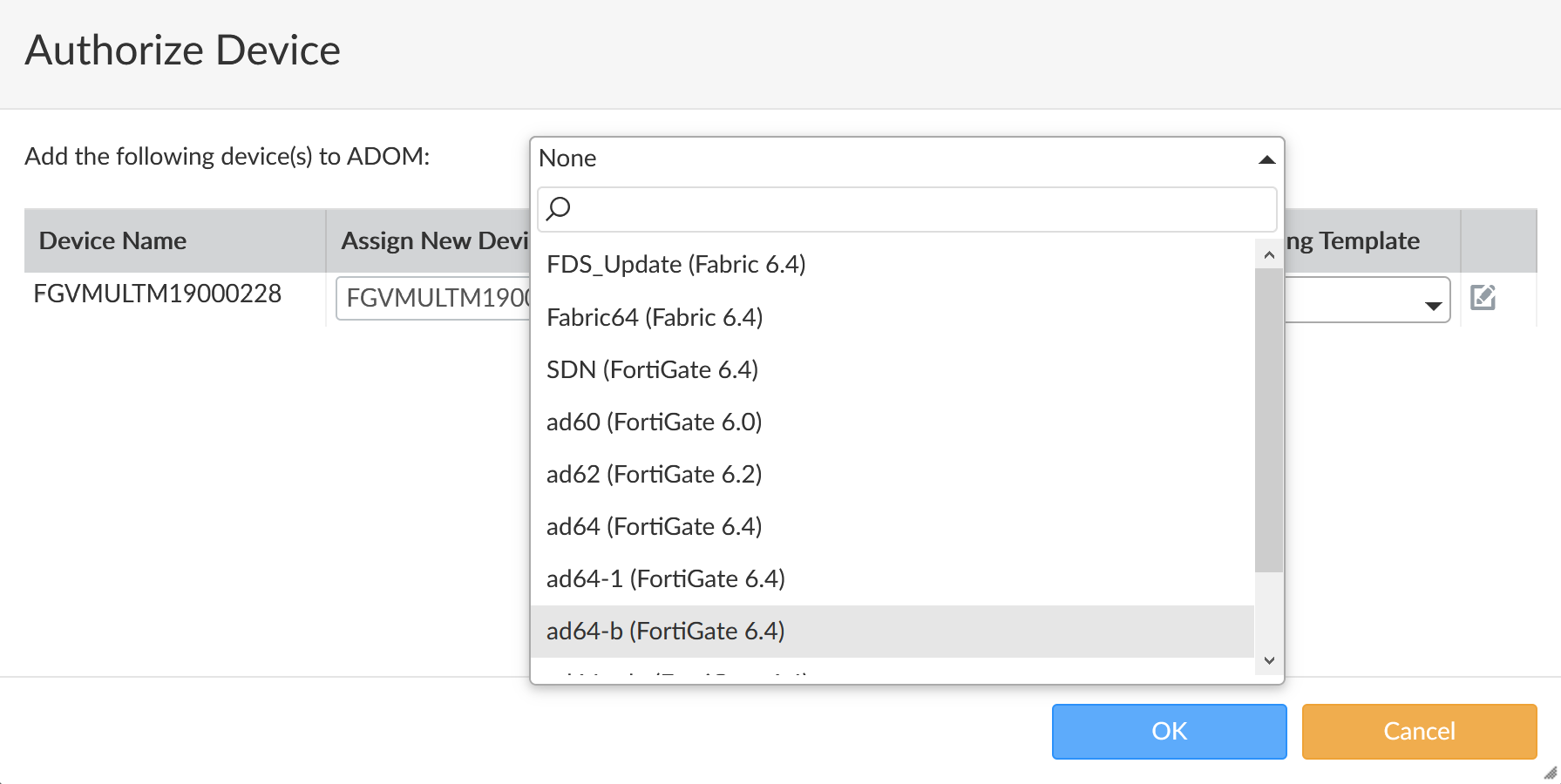Select ad60 (FortiGate 6.0) option
This screenshot has height=784, width=1561.
coord(892,422)
